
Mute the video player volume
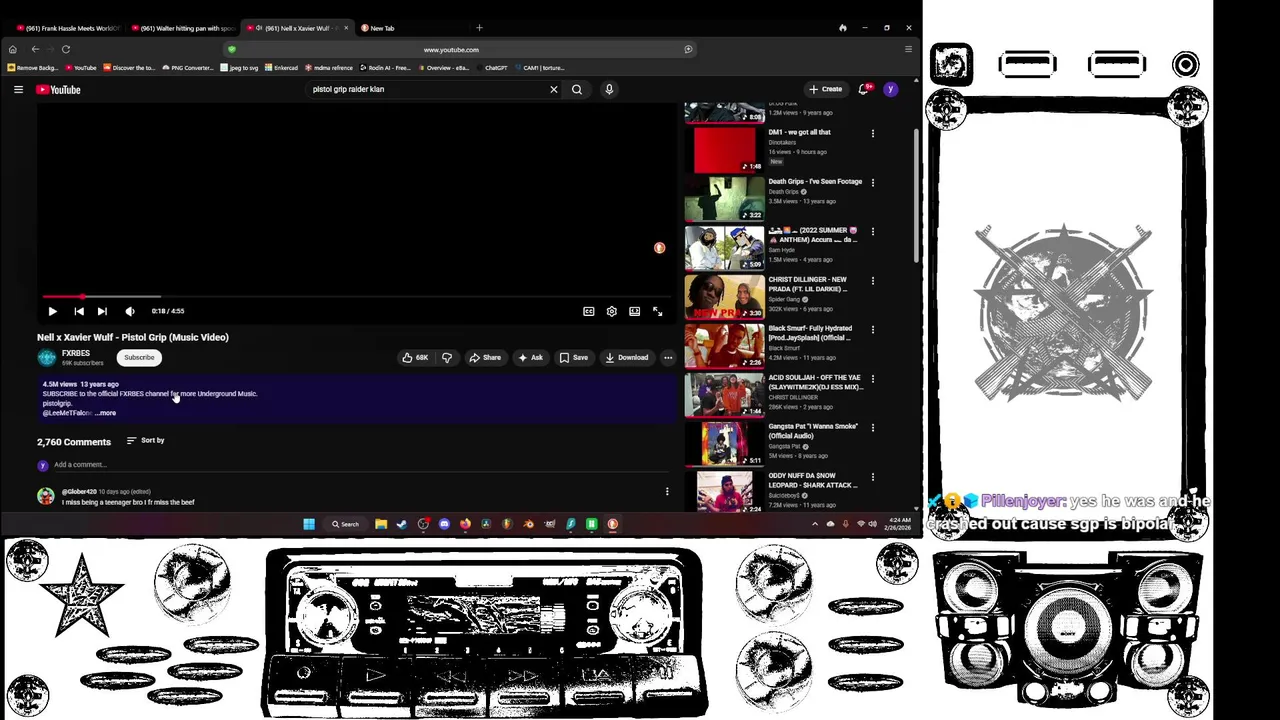129,311
